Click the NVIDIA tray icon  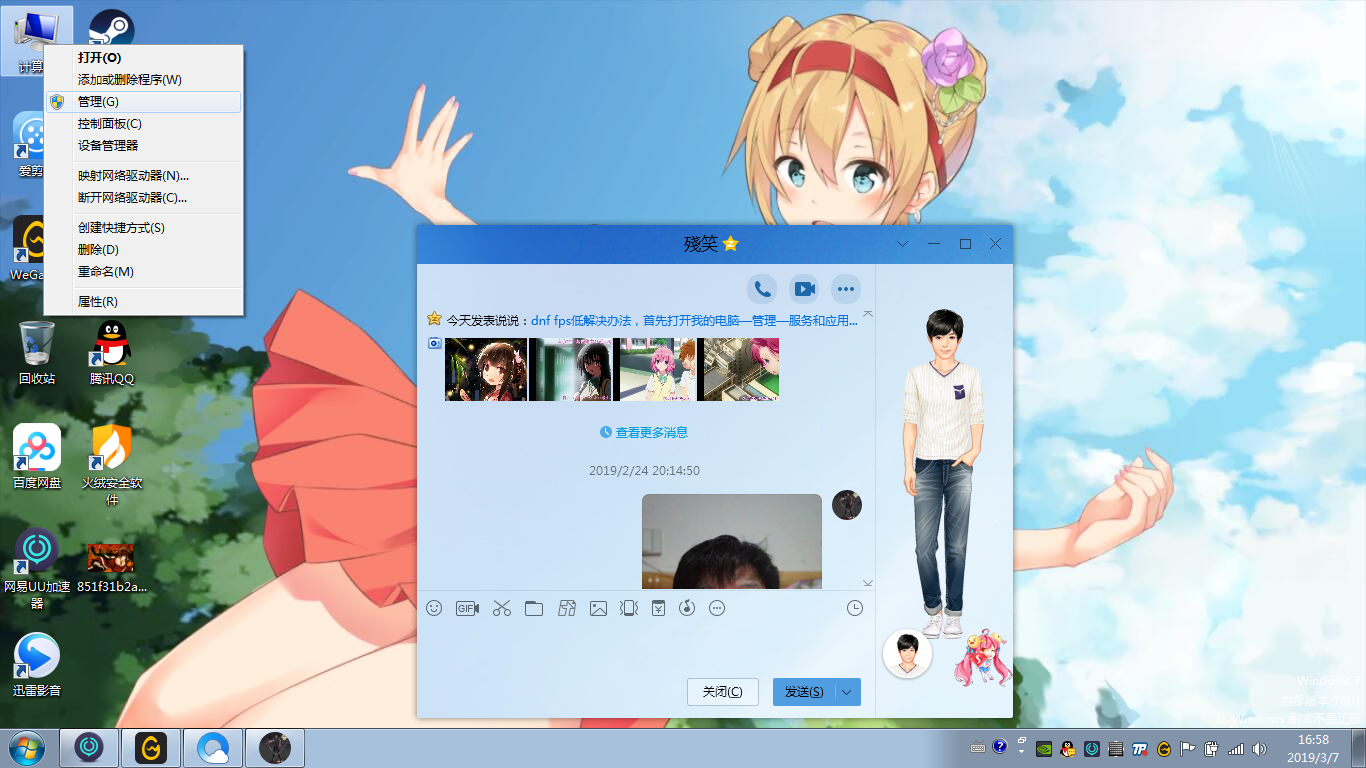coord(1044,748)
